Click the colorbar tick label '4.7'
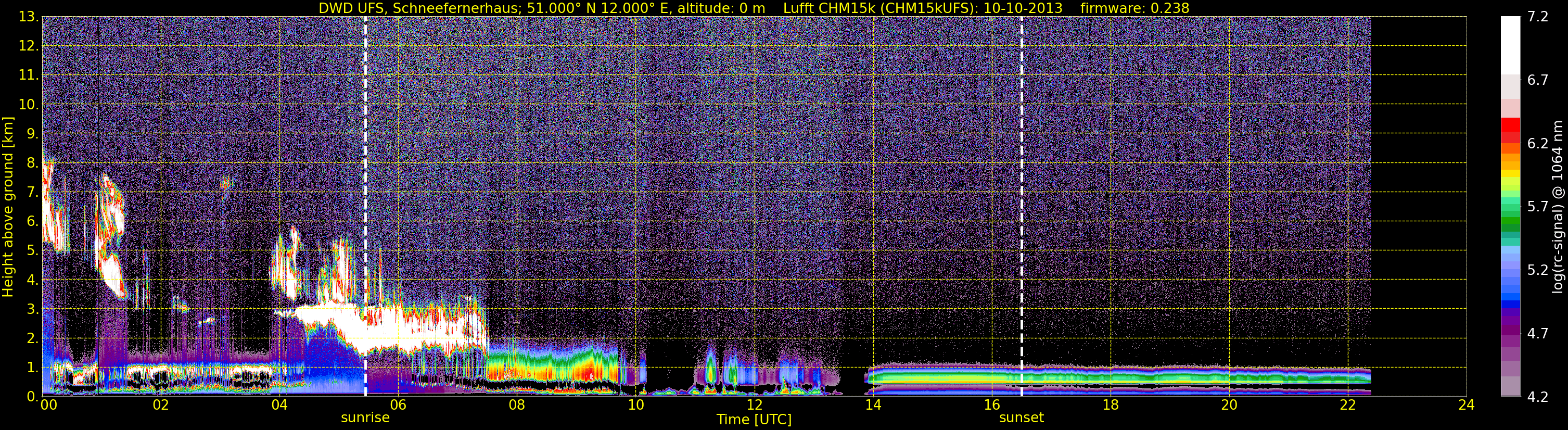The image size is (1568, 430). (1538, 334)
